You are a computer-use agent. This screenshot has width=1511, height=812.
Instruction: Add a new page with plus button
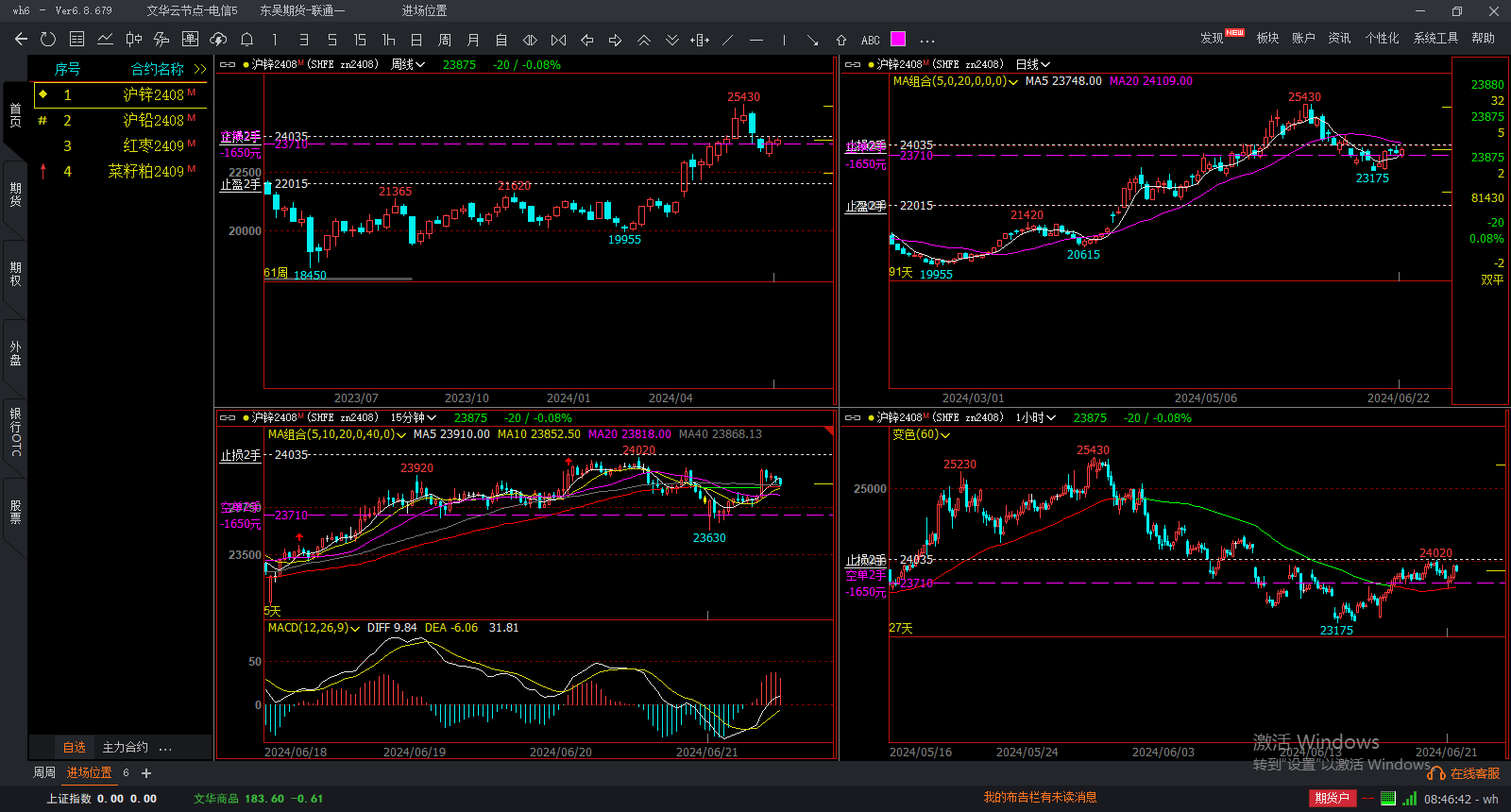pos(146,772)
